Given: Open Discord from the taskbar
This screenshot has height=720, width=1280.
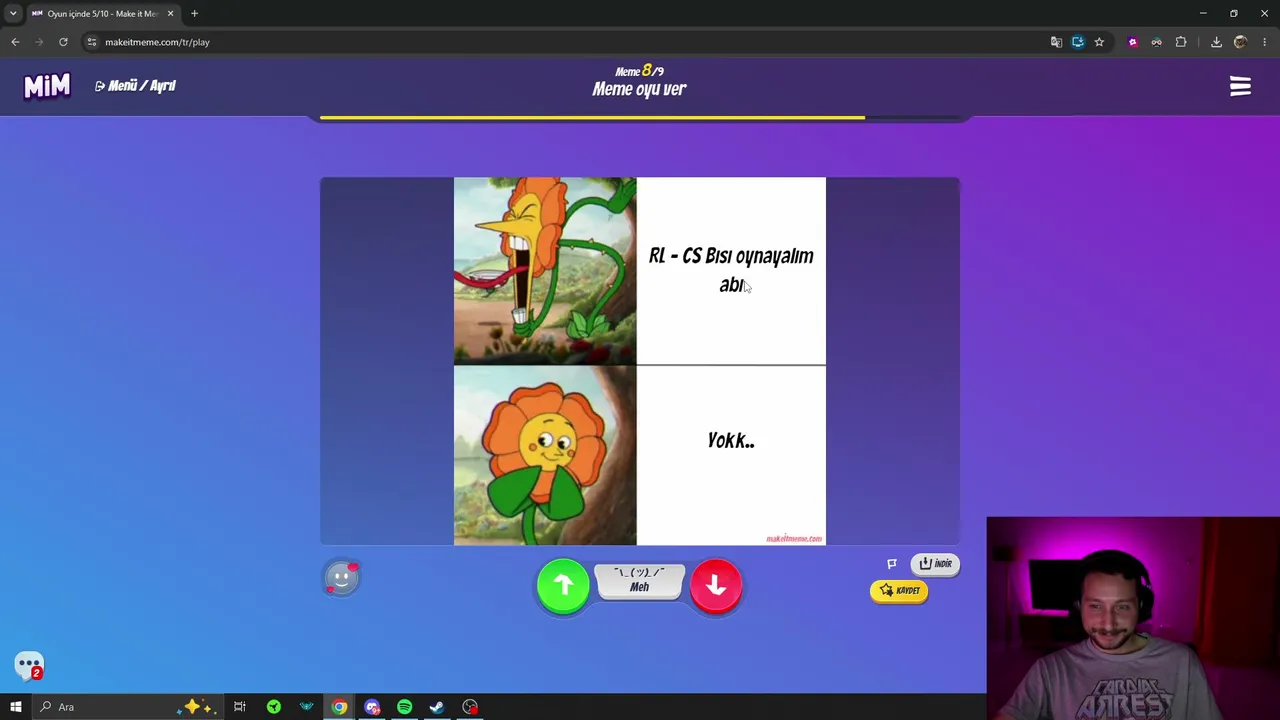Looking at the screenshot, I should point(372,707).
